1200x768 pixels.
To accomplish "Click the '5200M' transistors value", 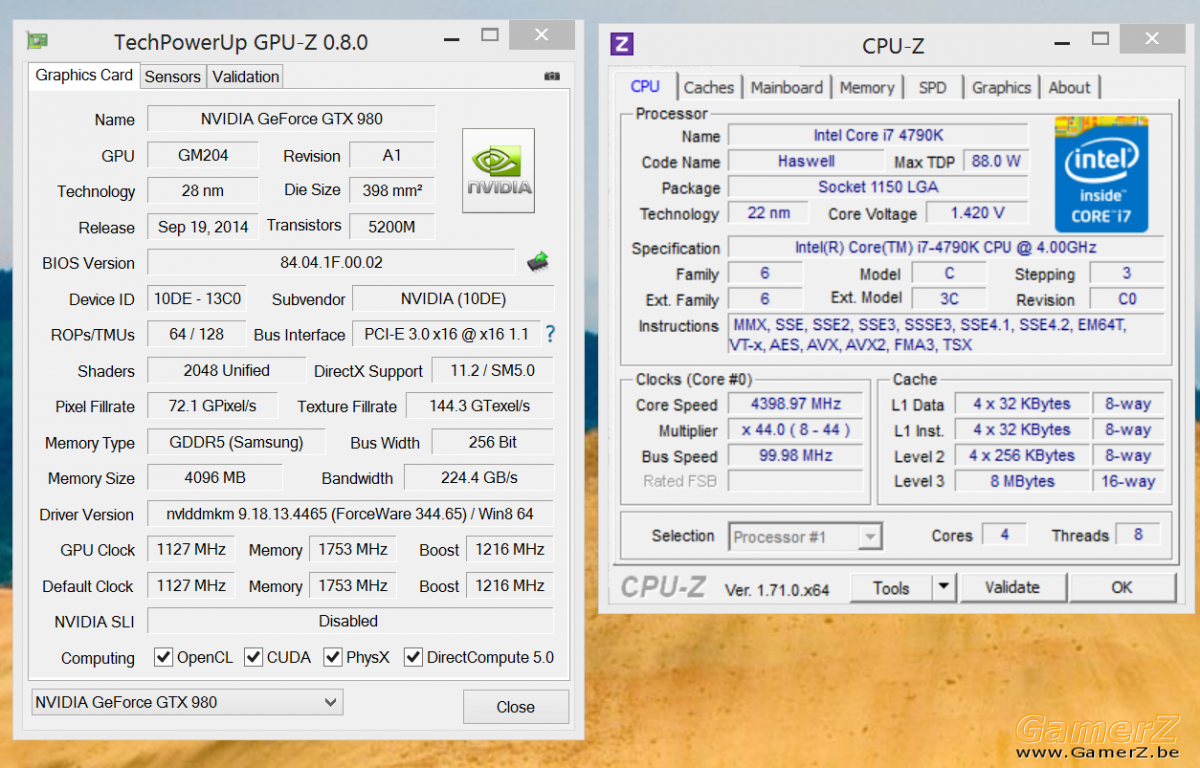I will tap(392, 226).
